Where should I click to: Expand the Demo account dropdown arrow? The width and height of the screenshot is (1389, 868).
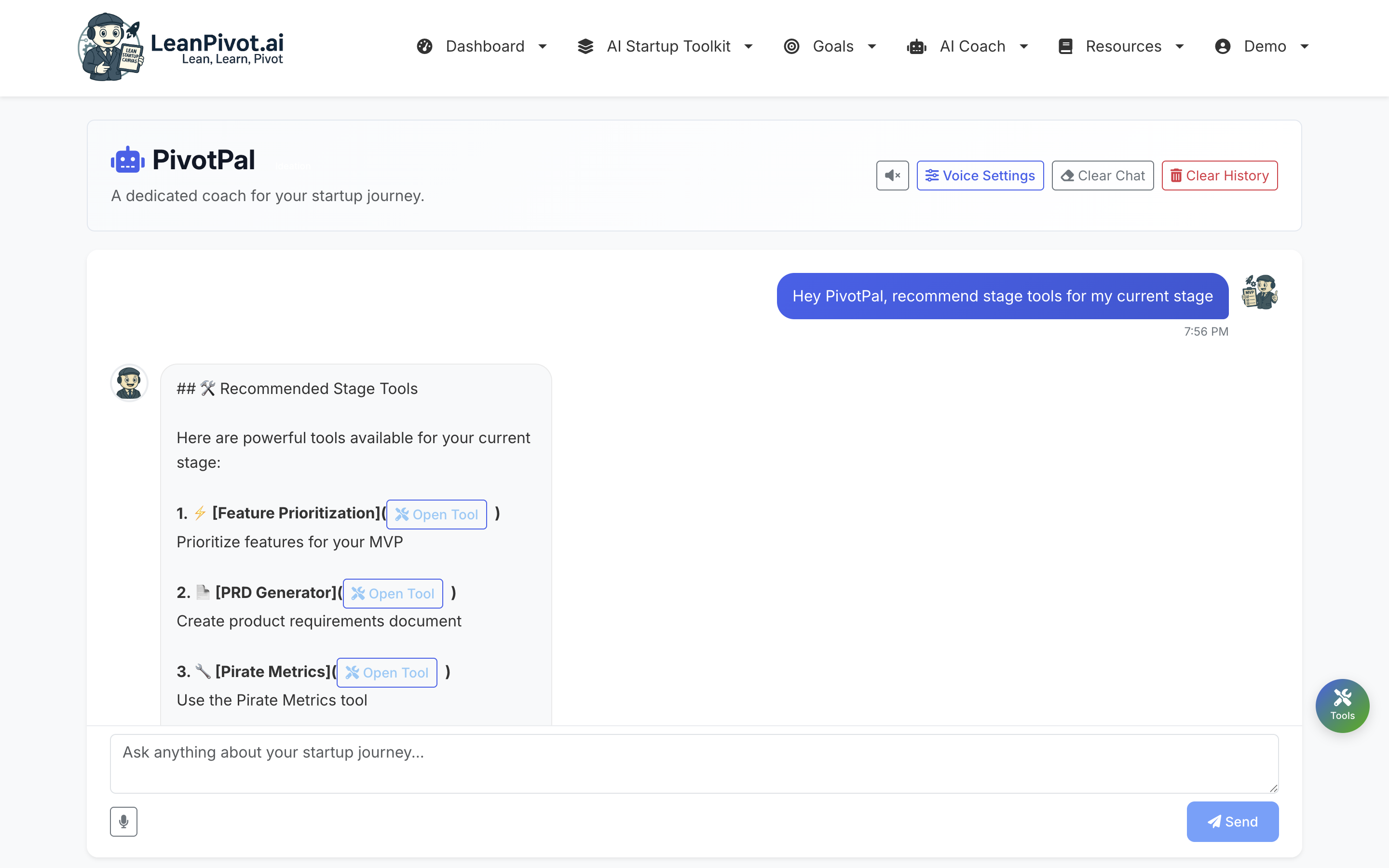point(1304,46)
